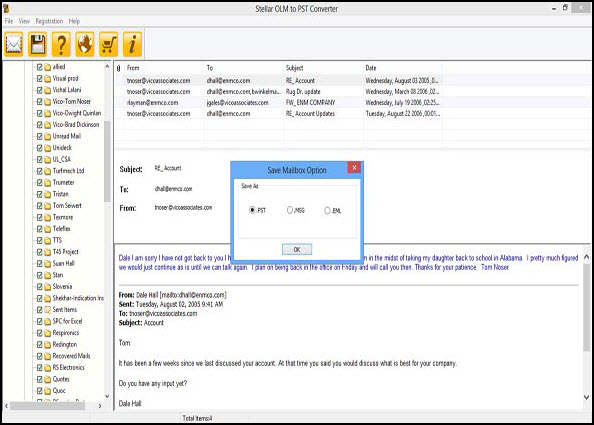This screenshot has height=425, width=594.
Task: Select the UL_CSA folder
Action: coord(62,159)
